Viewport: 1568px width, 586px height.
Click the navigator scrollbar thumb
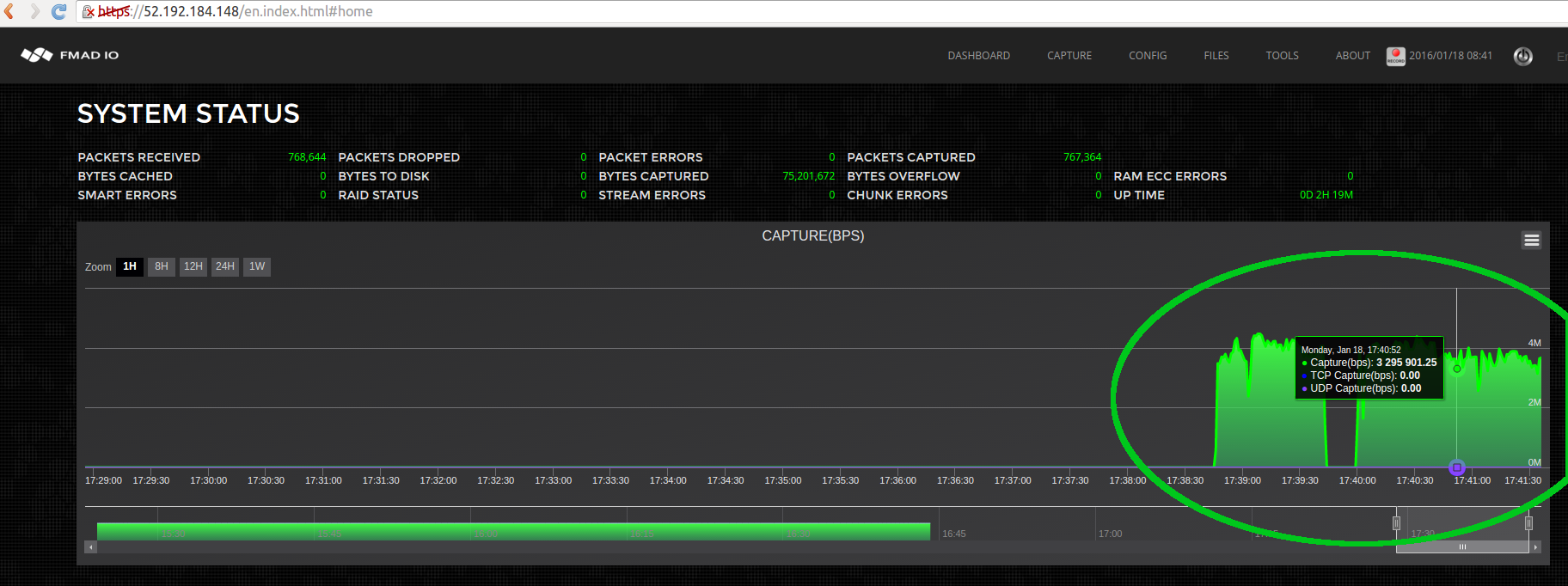pyautogui.click(x=1462, y=546)
